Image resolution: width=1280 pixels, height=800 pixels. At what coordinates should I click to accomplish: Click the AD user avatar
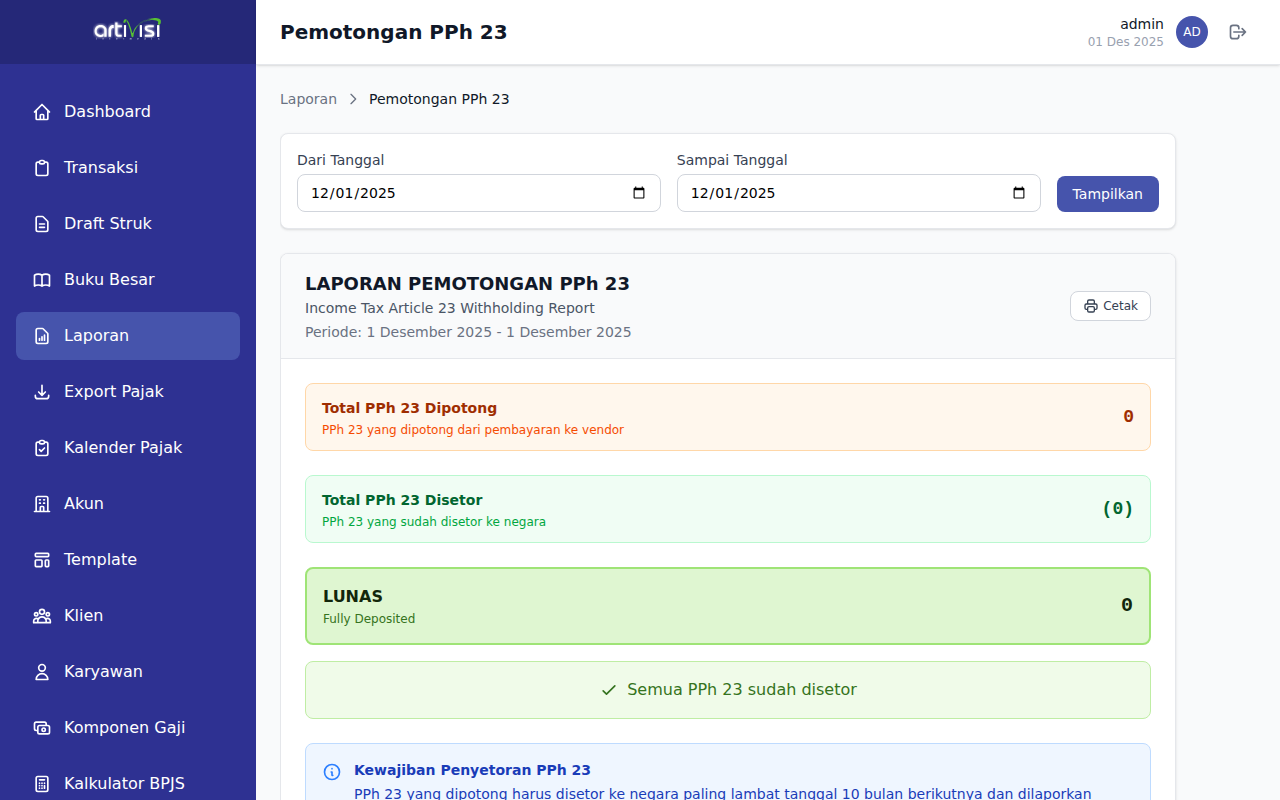pyautogui.click(x=1191, y=32)
